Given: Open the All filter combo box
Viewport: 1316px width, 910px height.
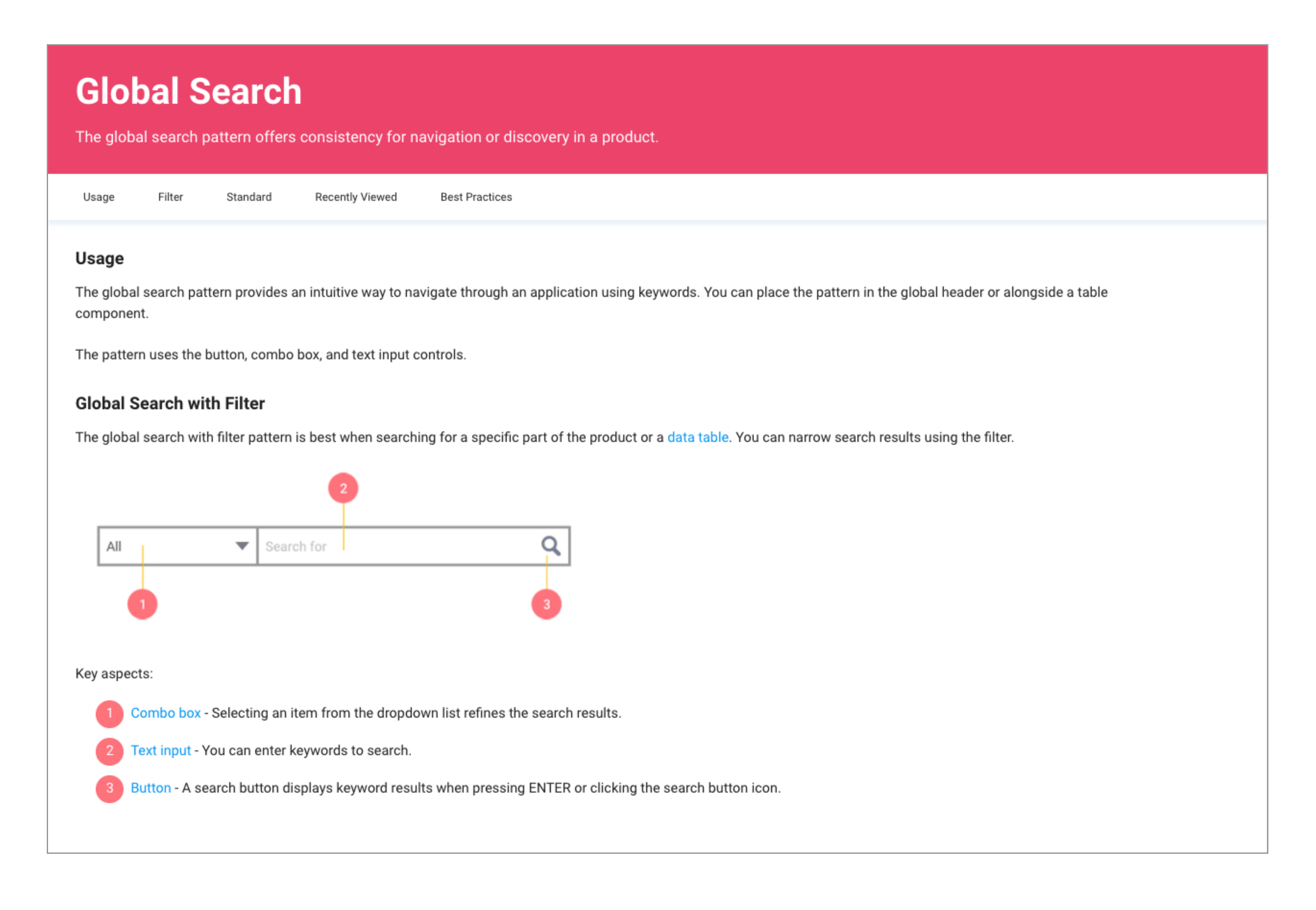Looking at the screenshot, I should pyautogui.click(x=177, y=546).
